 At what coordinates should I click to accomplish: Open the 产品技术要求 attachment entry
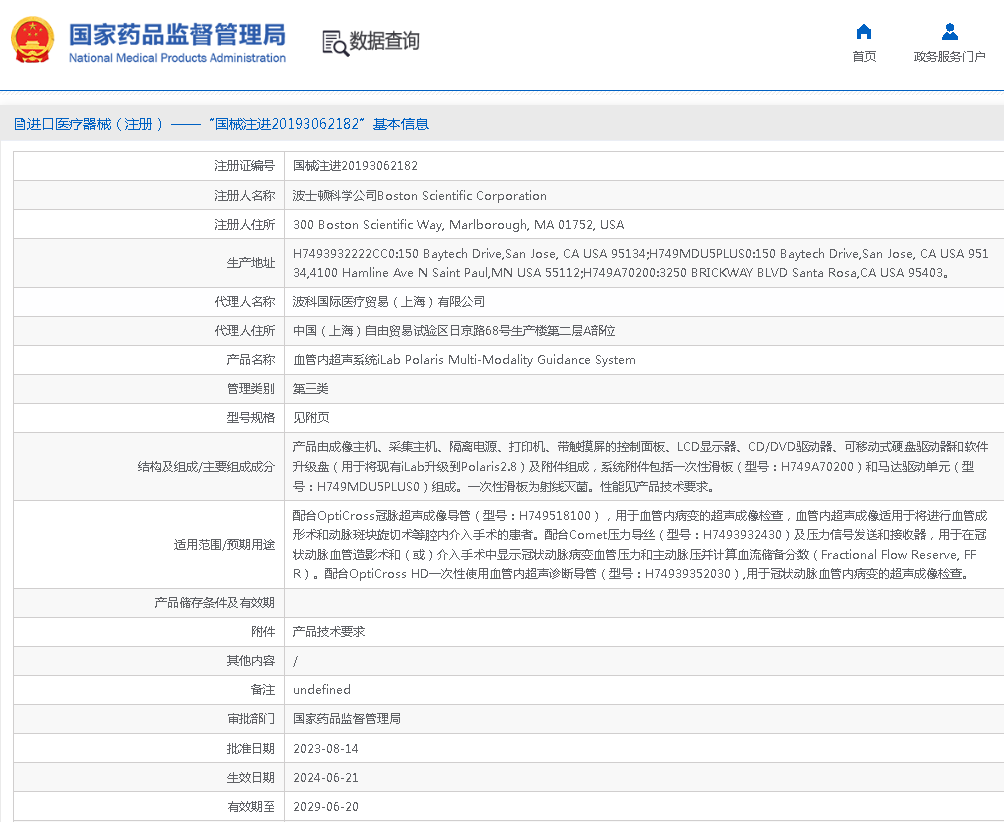(328, 632)
